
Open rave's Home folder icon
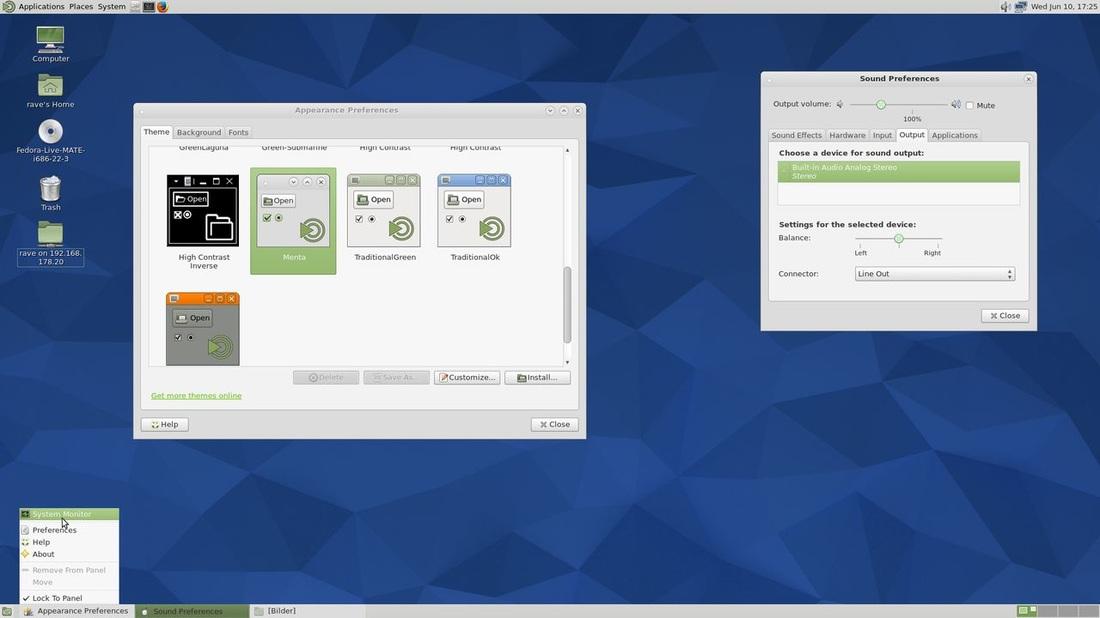50,86
